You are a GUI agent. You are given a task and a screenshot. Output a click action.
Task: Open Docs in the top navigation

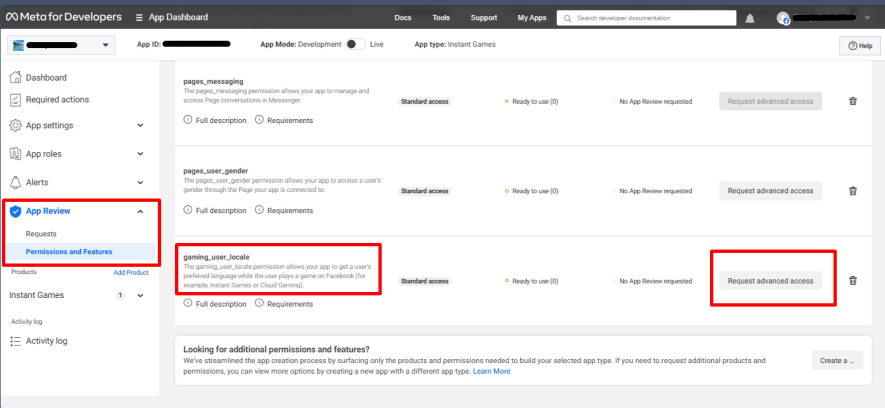[402, 17]
